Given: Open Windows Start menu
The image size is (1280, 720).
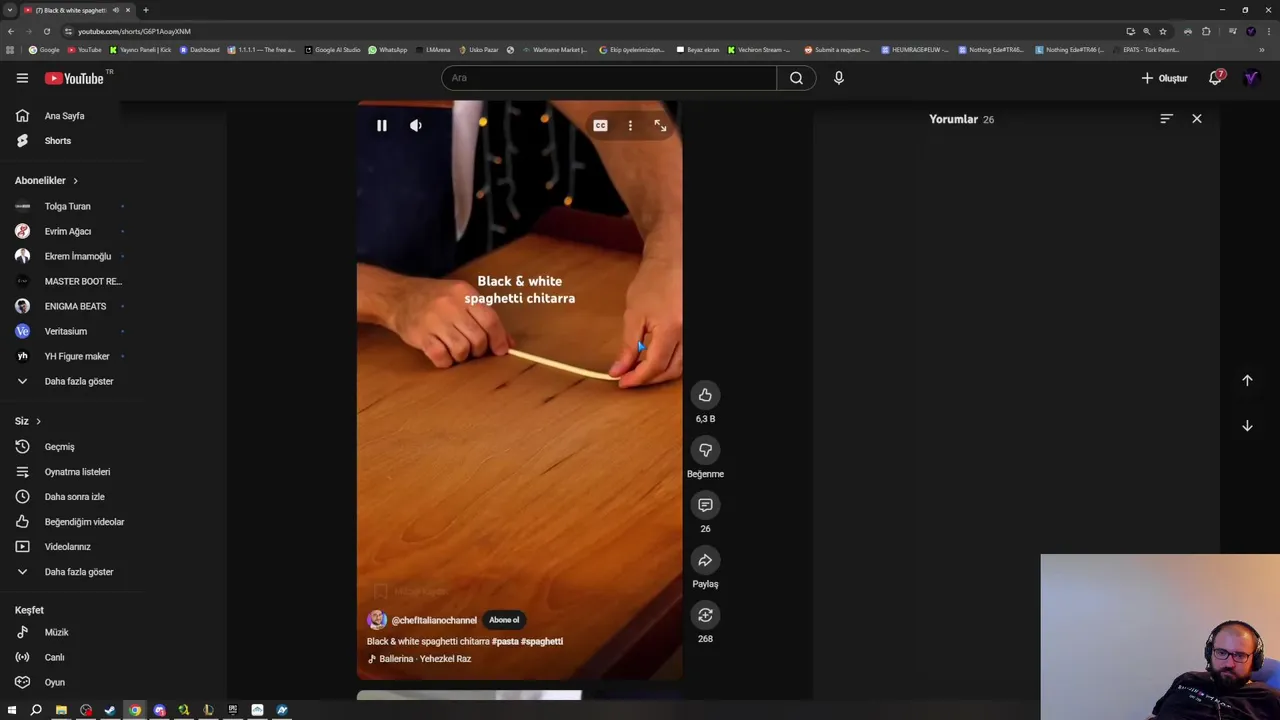Looking at the screenshot, I should pos(12,710).
